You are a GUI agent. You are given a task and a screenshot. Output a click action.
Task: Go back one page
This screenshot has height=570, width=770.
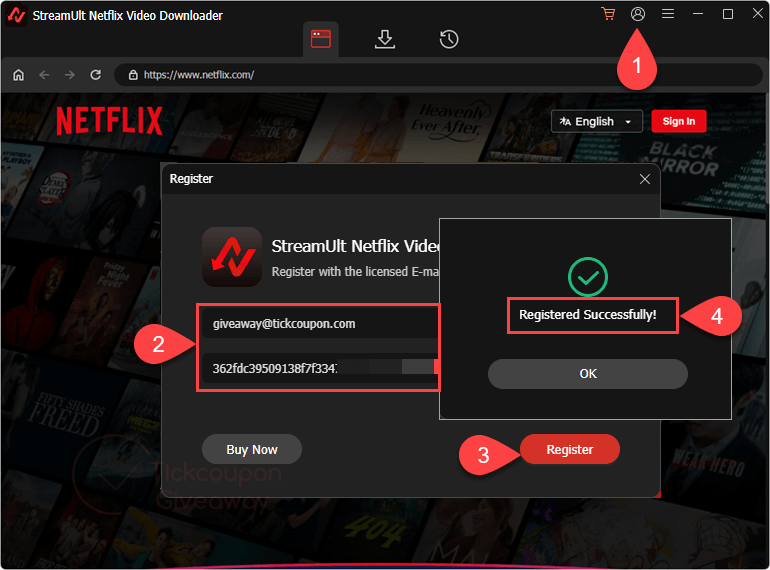point(44,75)
